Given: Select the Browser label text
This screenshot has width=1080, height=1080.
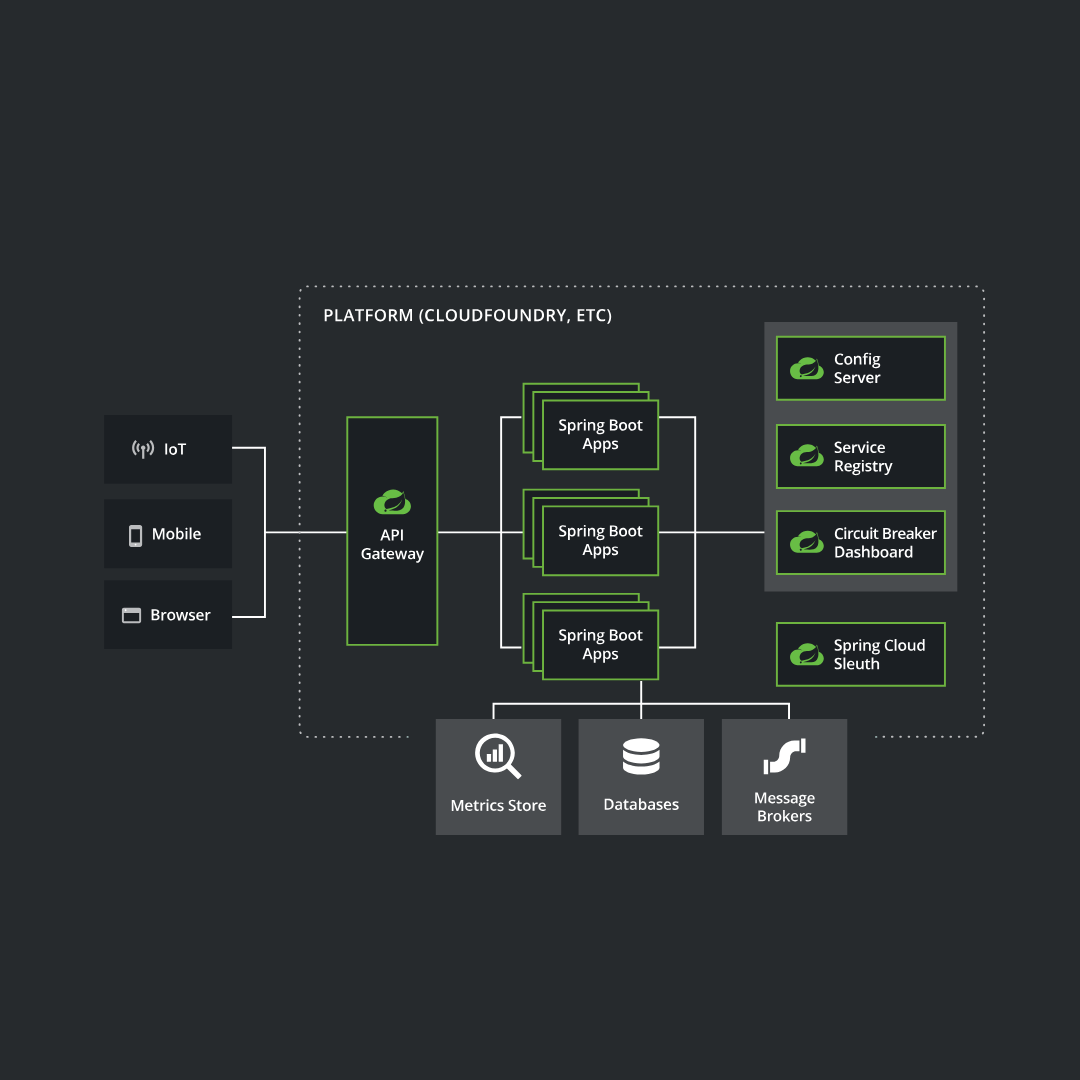Looking at the screenshot, I should (180, 615).
